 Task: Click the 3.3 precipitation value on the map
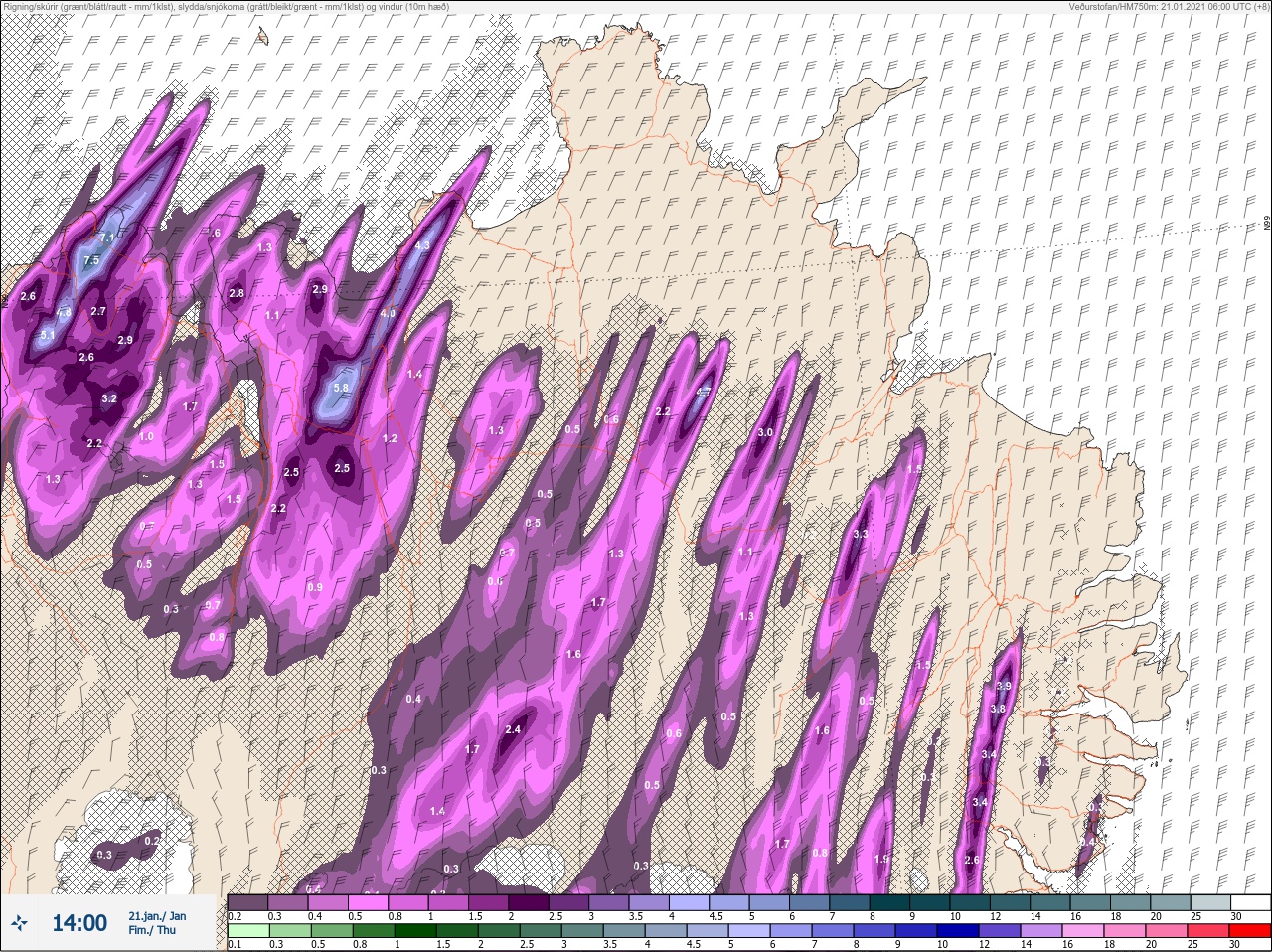[x=861, y=535]
